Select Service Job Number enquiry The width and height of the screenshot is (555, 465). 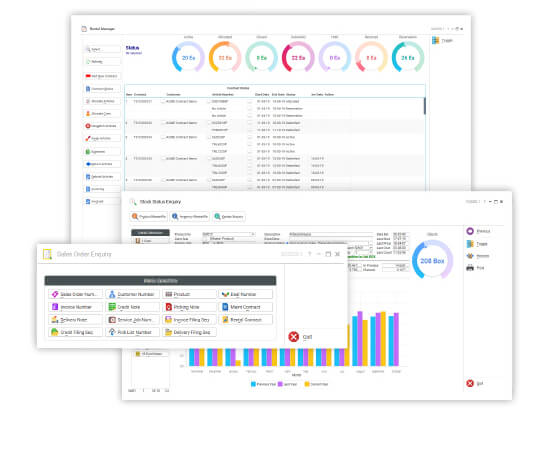132,320
